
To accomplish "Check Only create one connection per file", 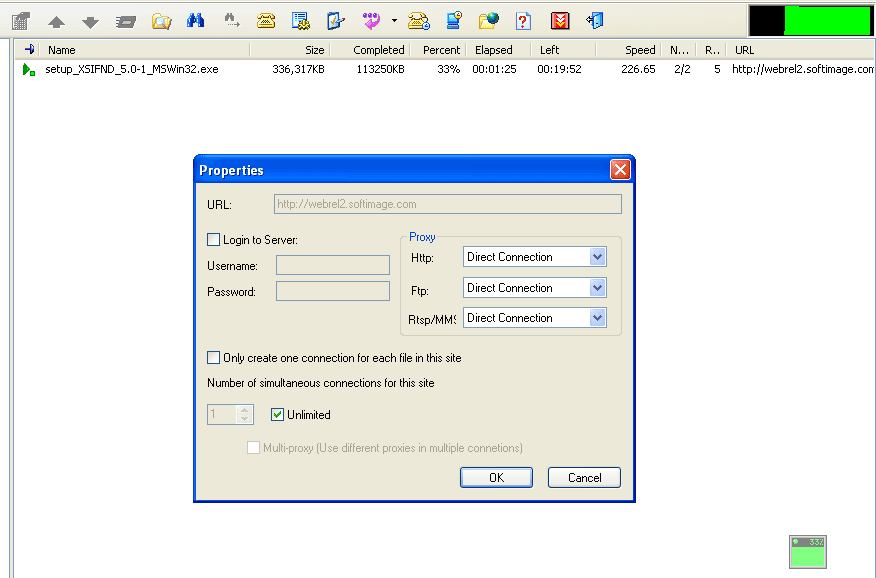I will pos(214,358).
